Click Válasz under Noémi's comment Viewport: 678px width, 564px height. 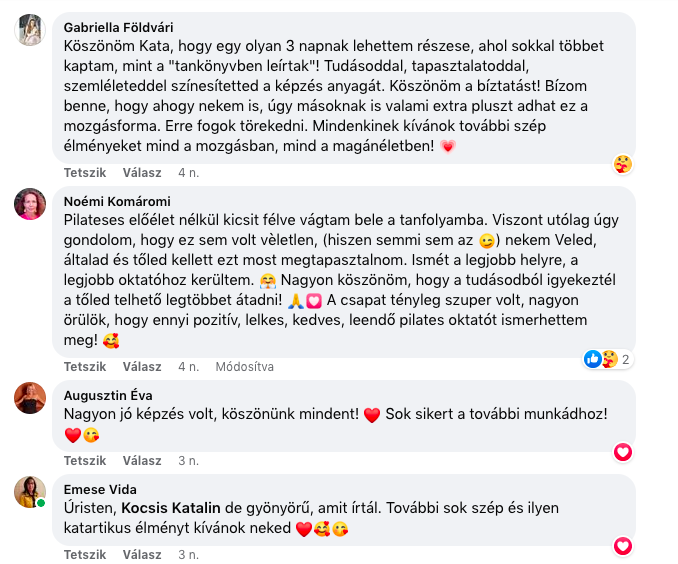click(x=142, y=367)
